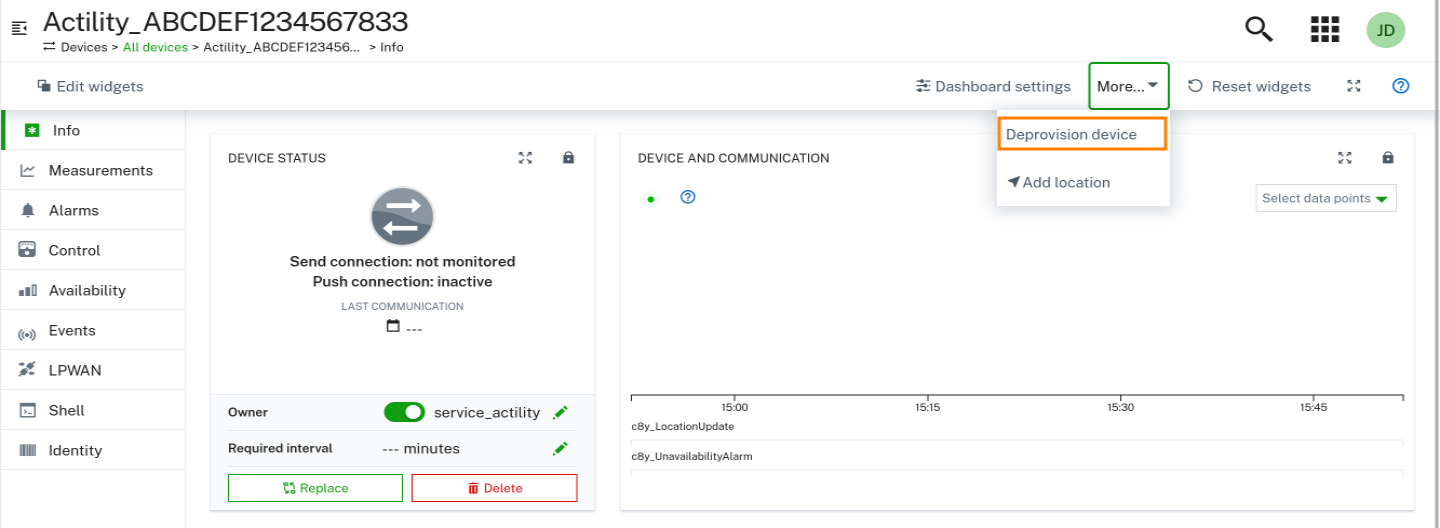Click the JD user avatar

(x=1385, y=30)
